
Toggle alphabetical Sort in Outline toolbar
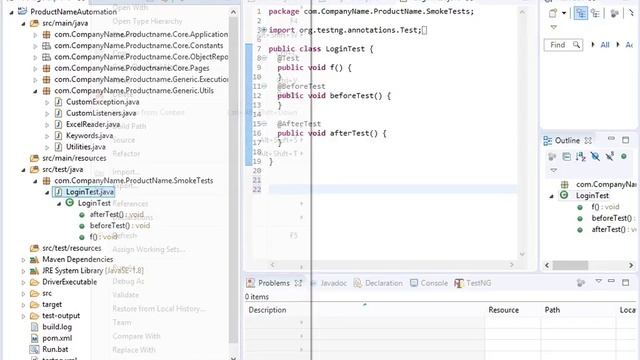(580, 156)
